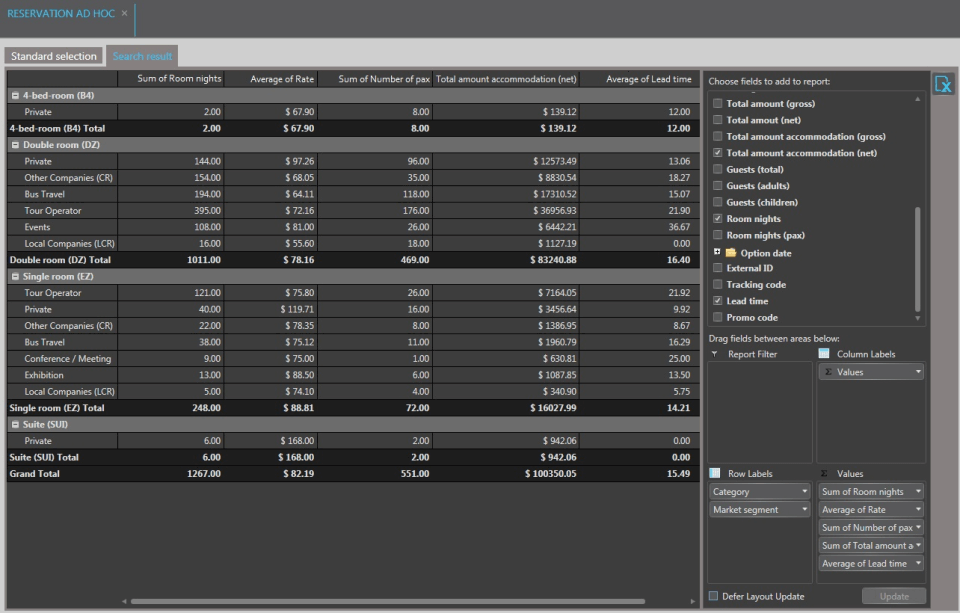Expand the Option date folder
The width and height of the screenshot is (960, 613).
pos(717,253)
